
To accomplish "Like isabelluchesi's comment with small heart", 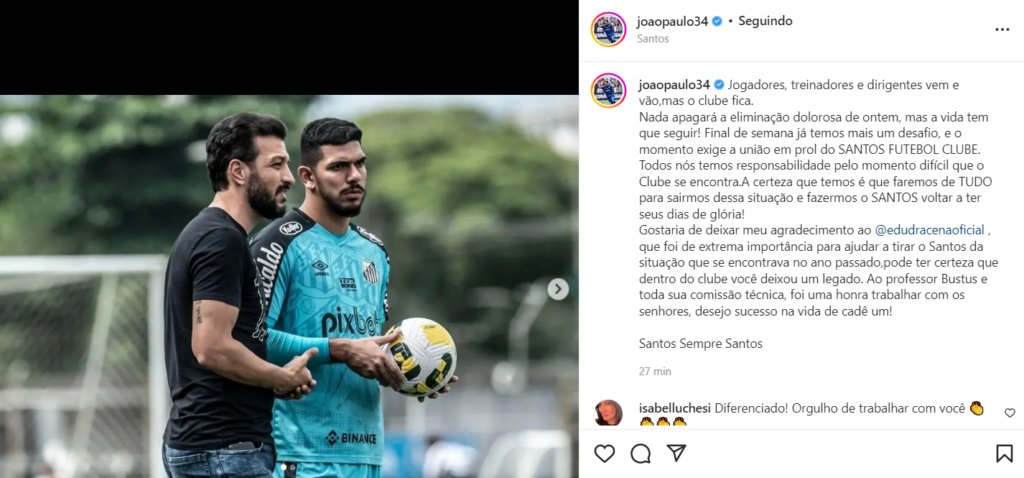I will [1010, 413].
